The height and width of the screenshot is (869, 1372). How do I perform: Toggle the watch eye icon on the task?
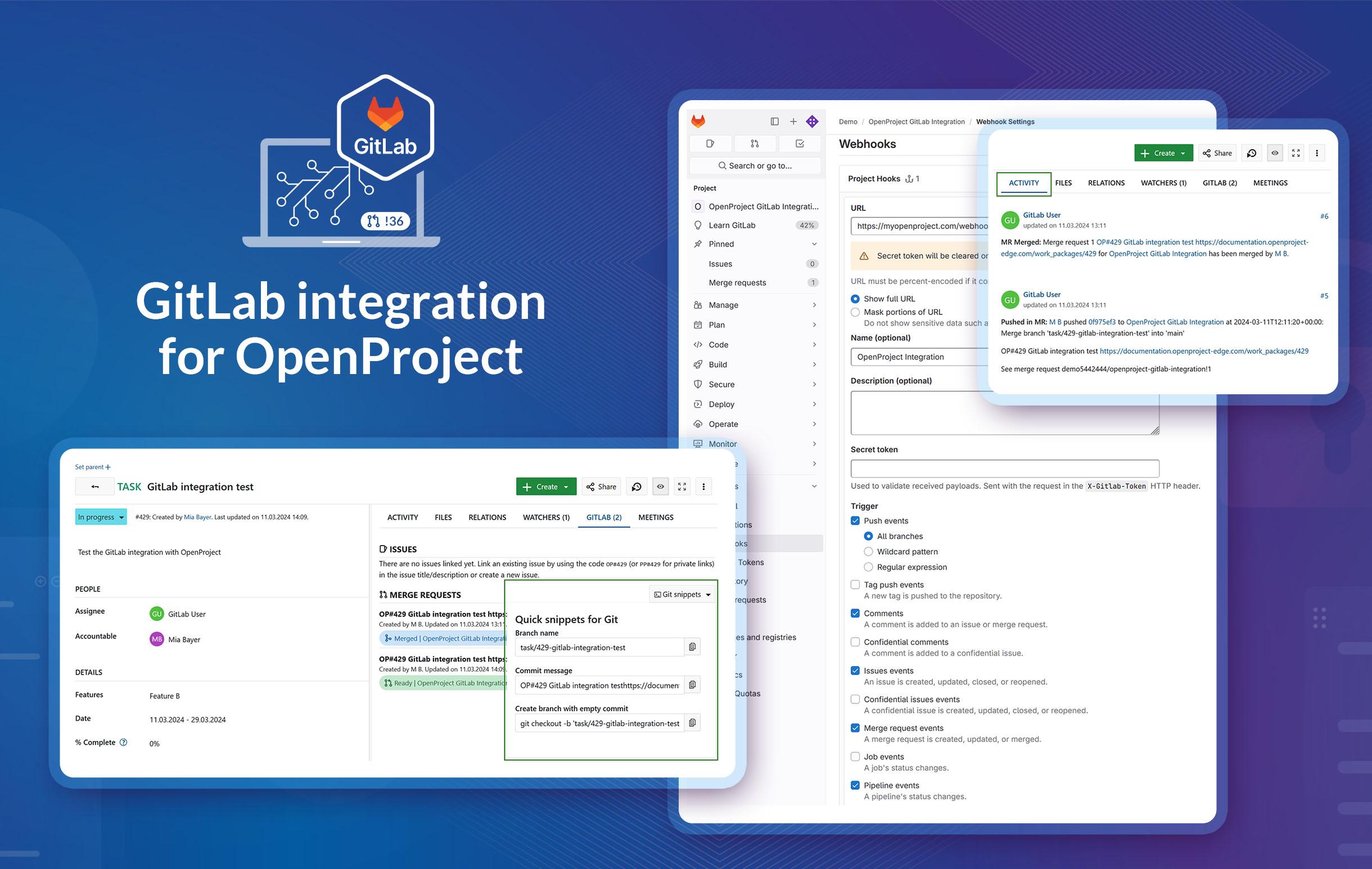(660, 486)
